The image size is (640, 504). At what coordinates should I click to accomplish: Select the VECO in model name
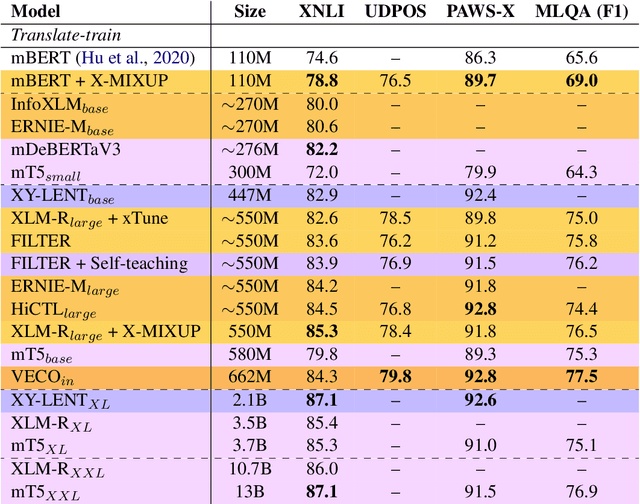(x=41, y=377)
